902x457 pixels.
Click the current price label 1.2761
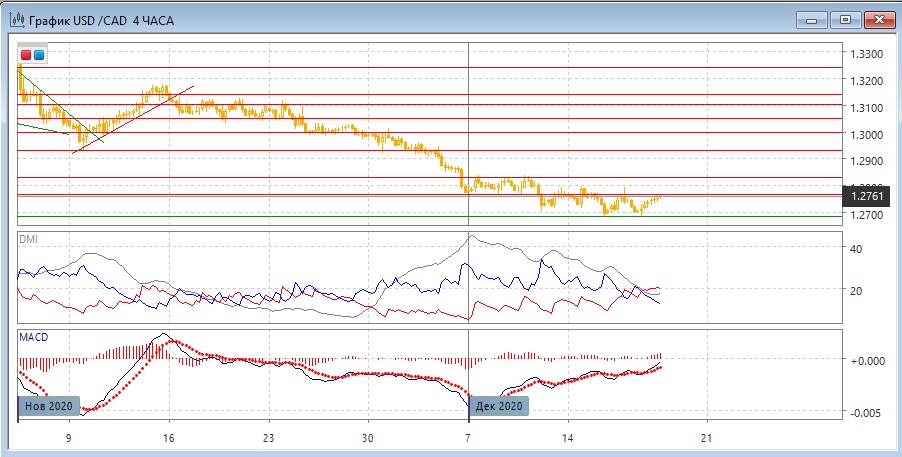click(866, 195)
